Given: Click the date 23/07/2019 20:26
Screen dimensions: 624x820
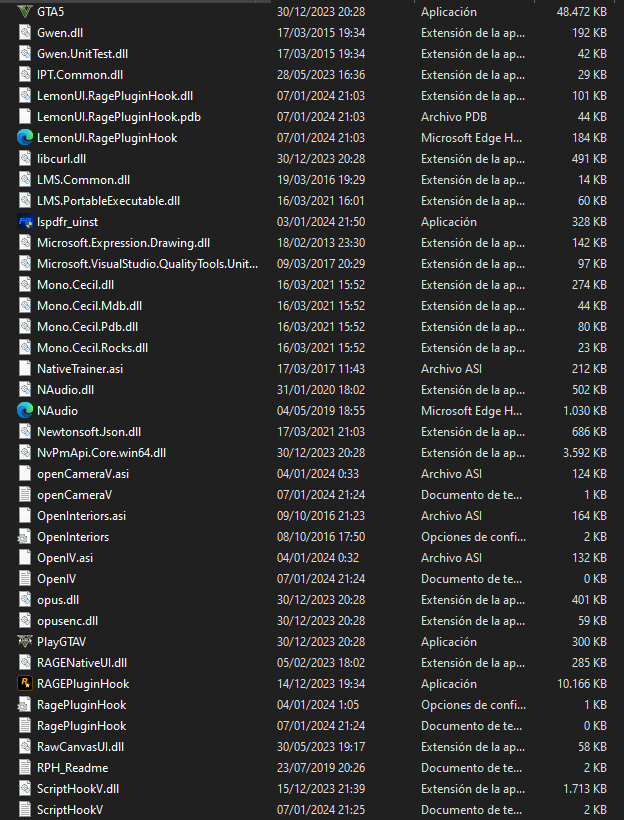Looking at the screenshot, I should pyautogui.click(x=321, y=768).
